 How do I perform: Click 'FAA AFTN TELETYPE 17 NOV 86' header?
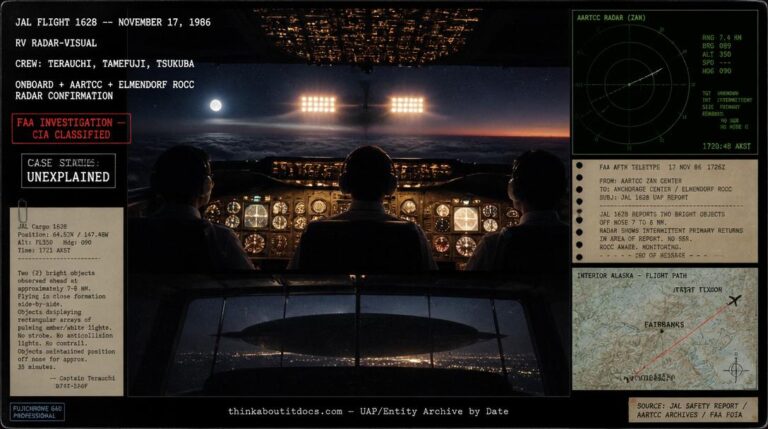click(x=662, y=167)
